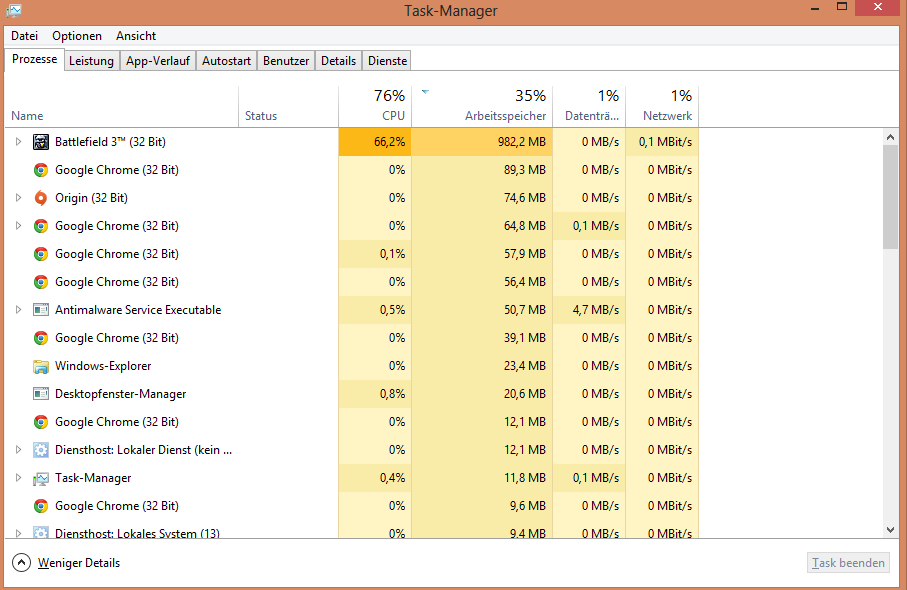Screen dimensions: 907x590
Task: Click the Desktopfenster-Manager process icon
Action: coord(40,394)
